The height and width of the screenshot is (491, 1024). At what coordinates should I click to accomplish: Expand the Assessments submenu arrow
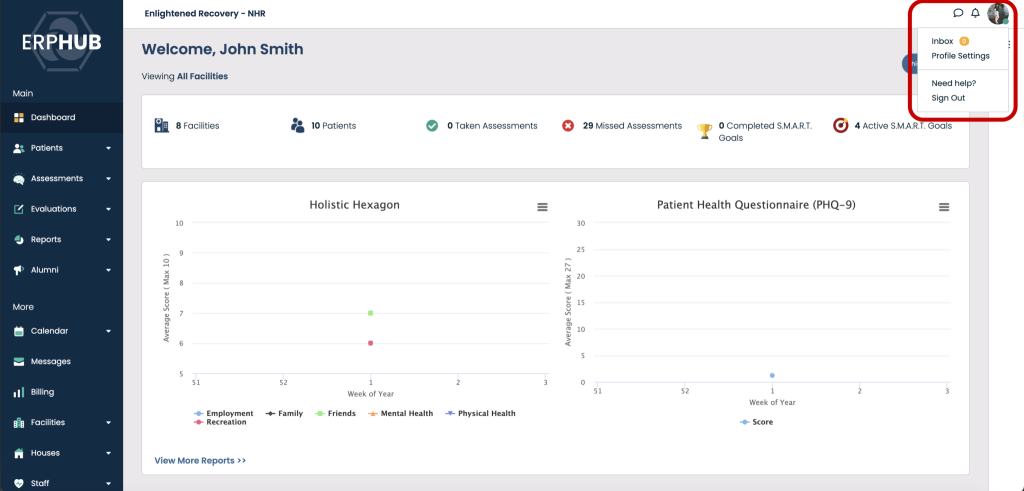tap(108, 179)
